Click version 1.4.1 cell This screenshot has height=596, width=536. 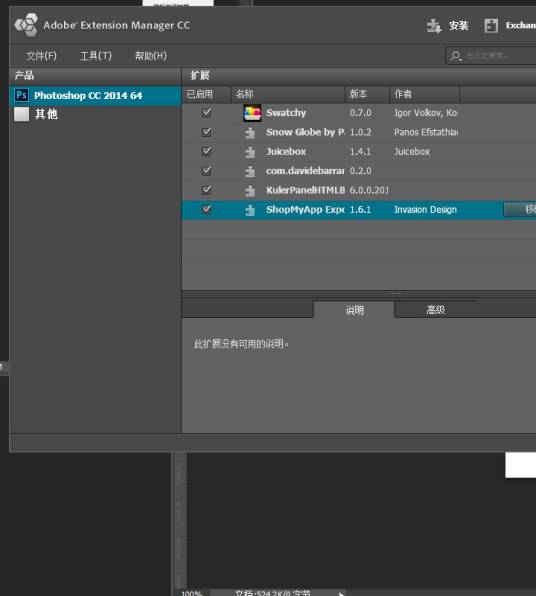tap(360, 152)
